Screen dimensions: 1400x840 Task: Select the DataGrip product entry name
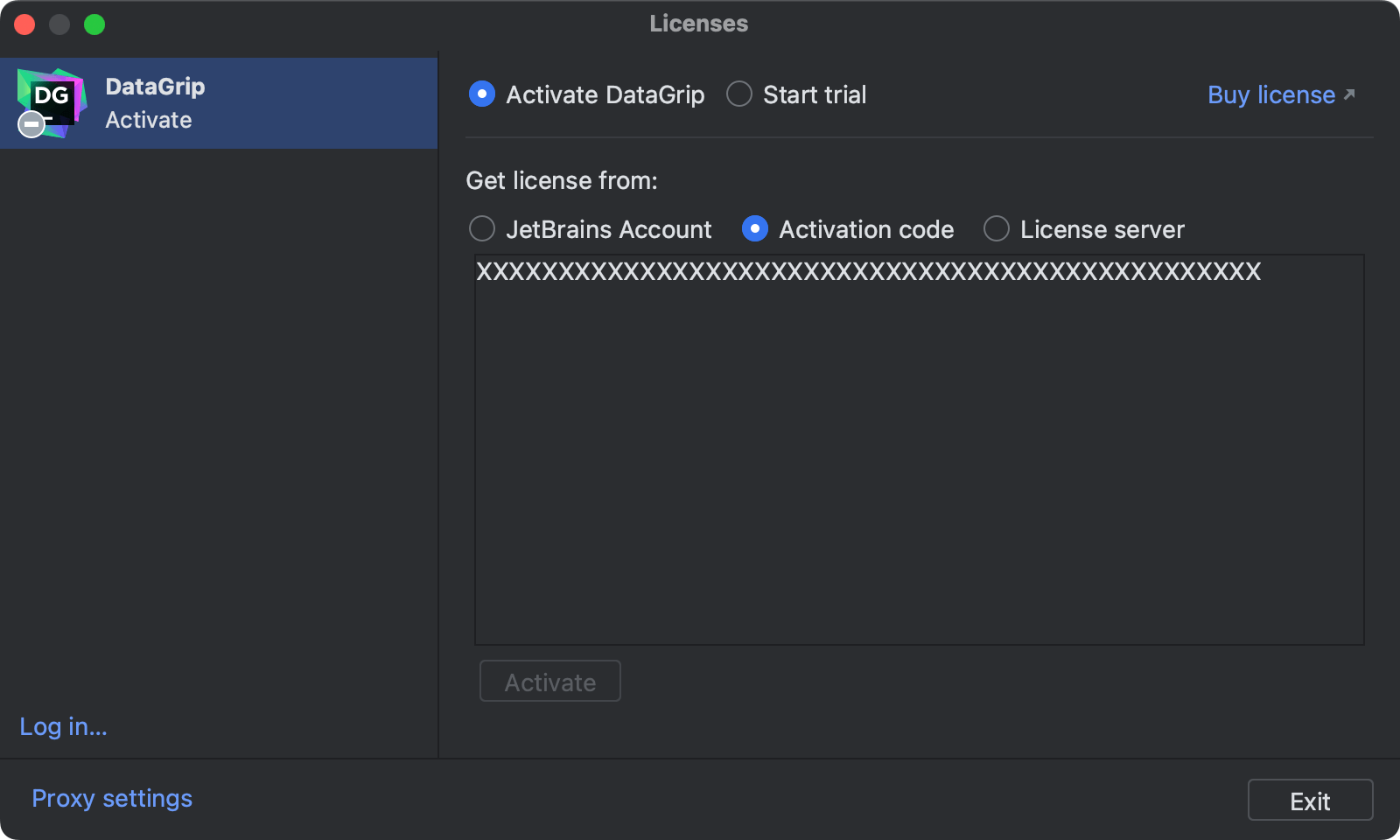[x=155, y=87]
